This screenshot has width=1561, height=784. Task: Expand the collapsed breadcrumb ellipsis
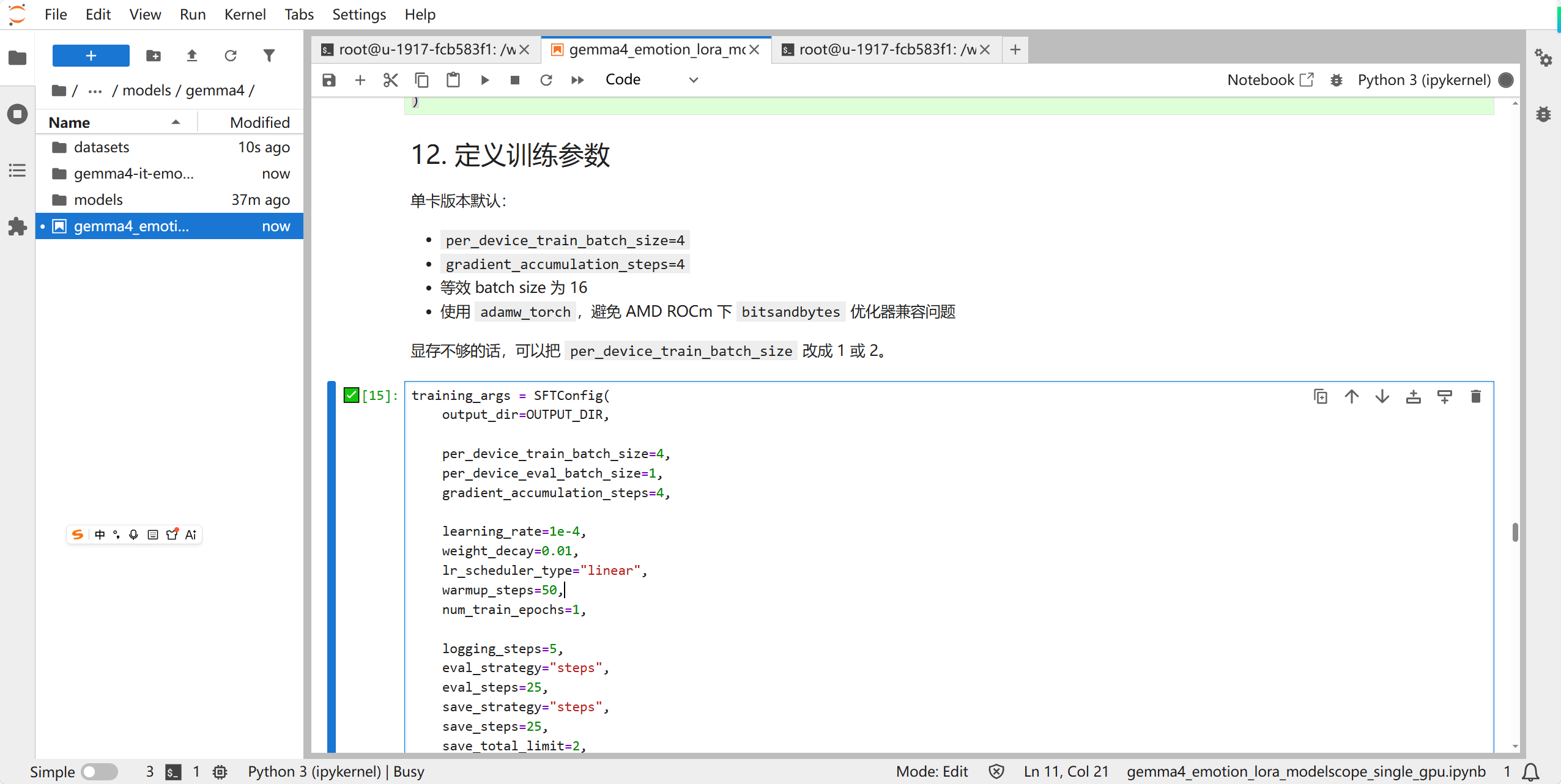click(x=95, y=91)
